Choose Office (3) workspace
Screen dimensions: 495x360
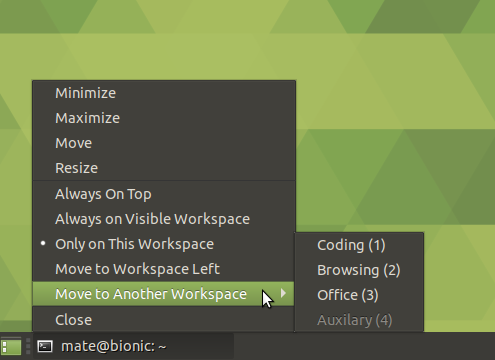[359, 295]
